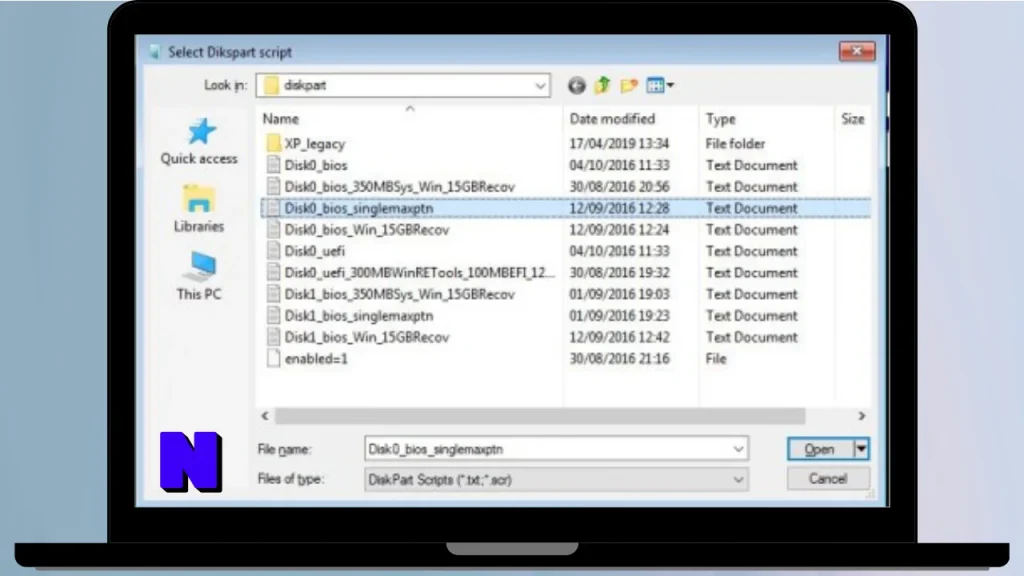1024x576 pixels.
Task: Select the Disk1_bios_singlemaxptn file name
Action: point(359,316)
